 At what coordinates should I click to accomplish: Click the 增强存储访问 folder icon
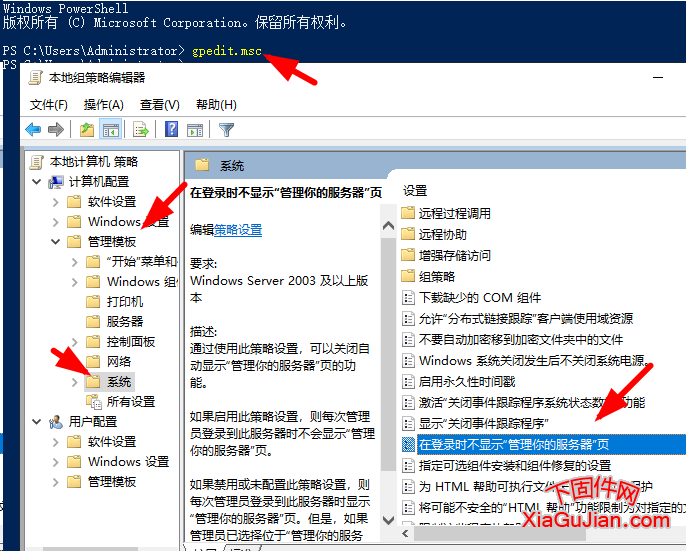408,255
